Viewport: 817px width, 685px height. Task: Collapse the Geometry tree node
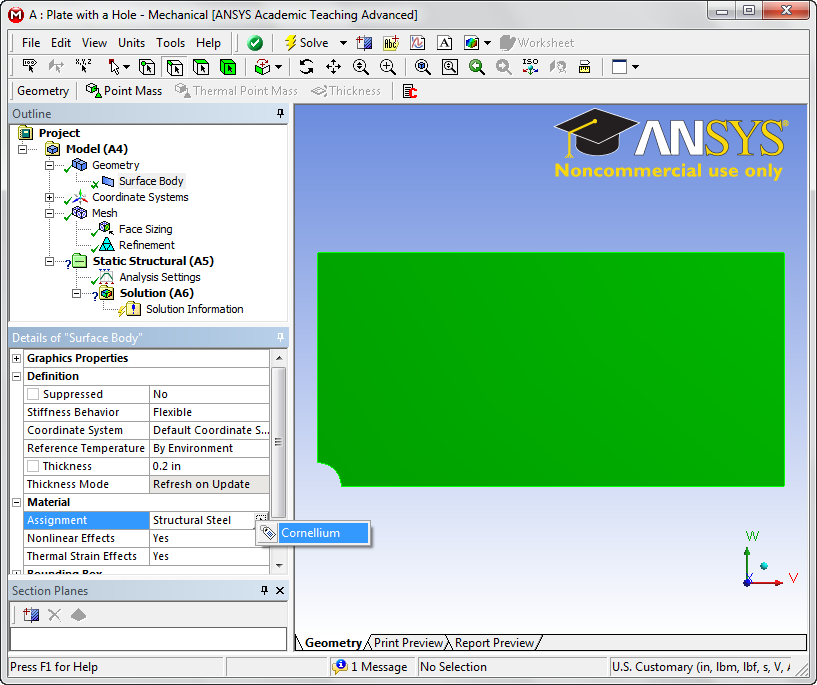tap(49, 165)
